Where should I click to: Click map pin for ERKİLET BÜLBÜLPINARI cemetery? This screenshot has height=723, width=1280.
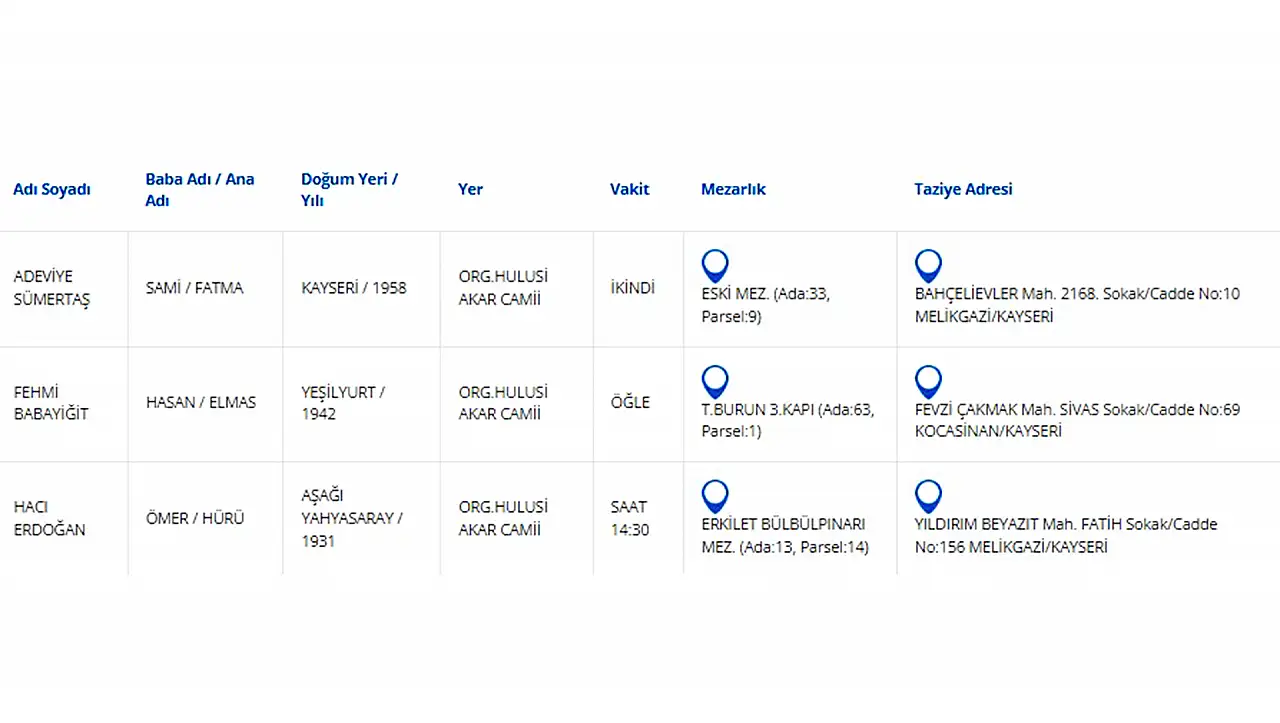[x=715, y=496]
